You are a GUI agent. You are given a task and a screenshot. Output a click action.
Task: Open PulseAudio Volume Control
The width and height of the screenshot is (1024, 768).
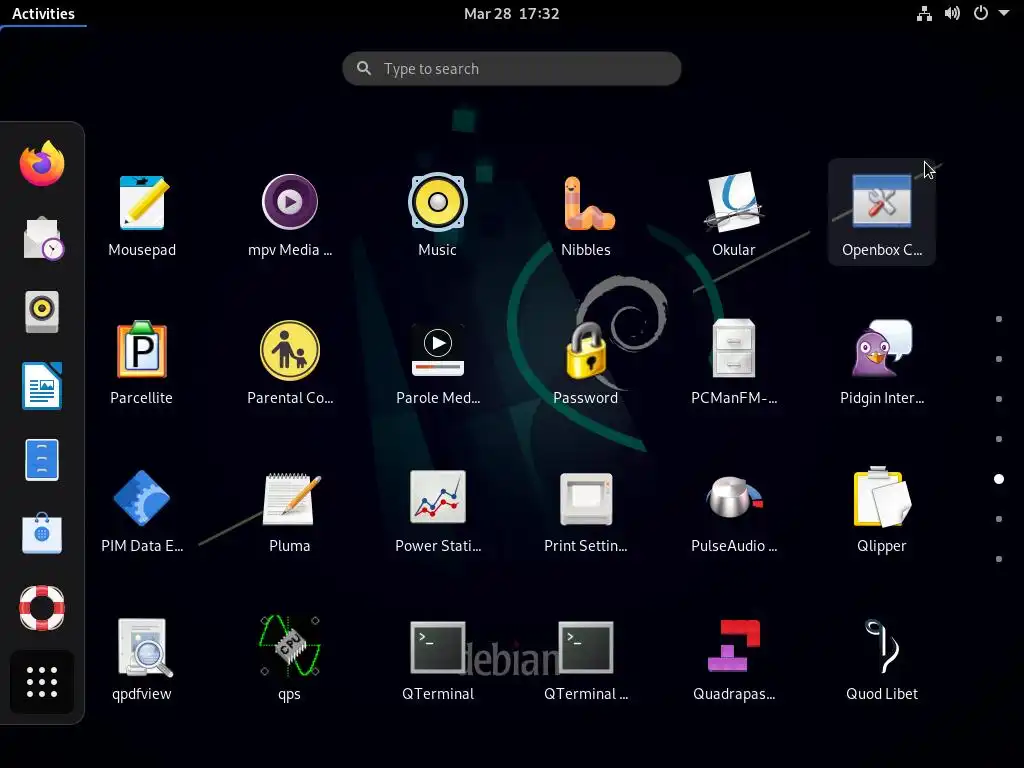click(x=733, y=510)
